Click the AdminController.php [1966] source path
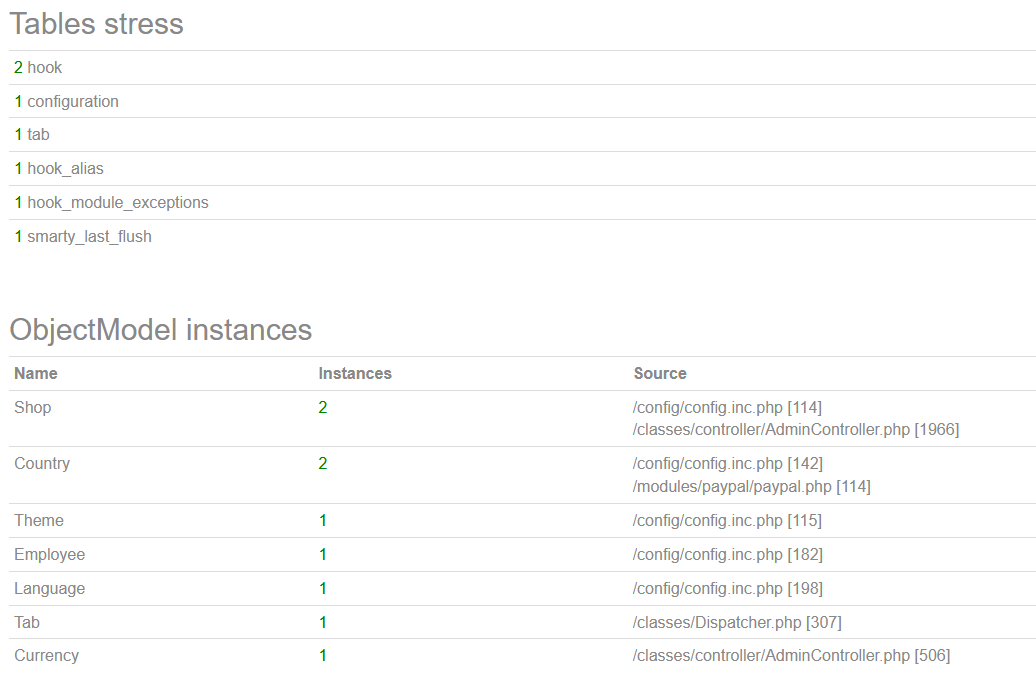The height and width of the screenshot is (698, 1036). (x=796, y=430)
